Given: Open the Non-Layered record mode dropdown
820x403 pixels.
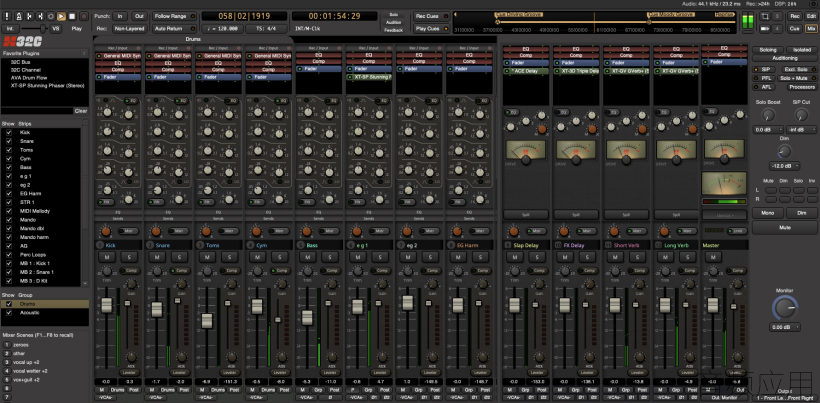Looking at the screenshot, I should 129,29.
